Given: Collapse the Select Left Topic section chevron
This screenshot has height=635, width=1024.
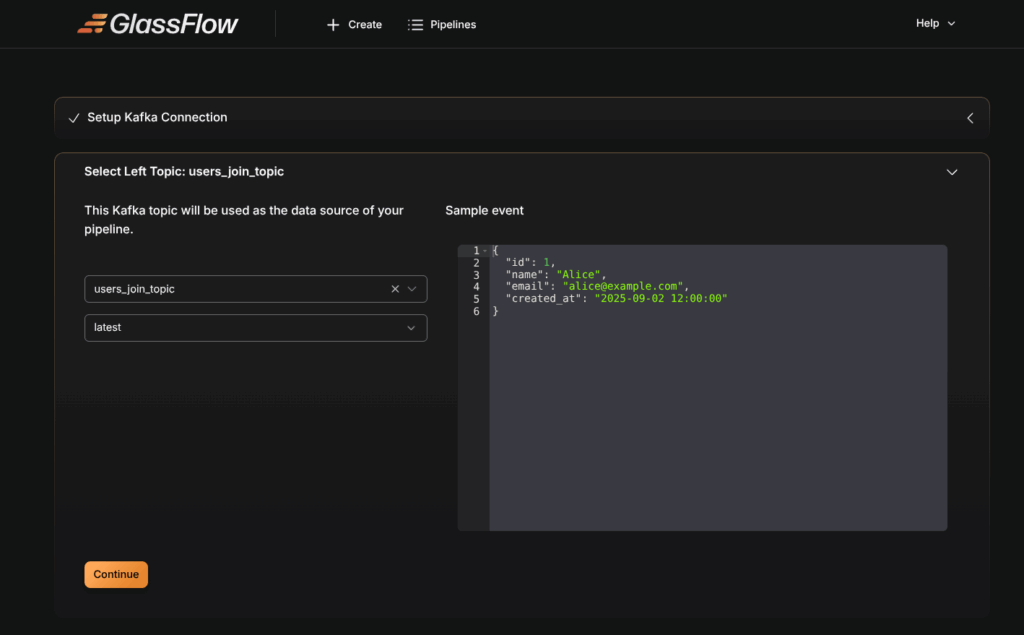Looking at the screenshot, I should point(952,172).
